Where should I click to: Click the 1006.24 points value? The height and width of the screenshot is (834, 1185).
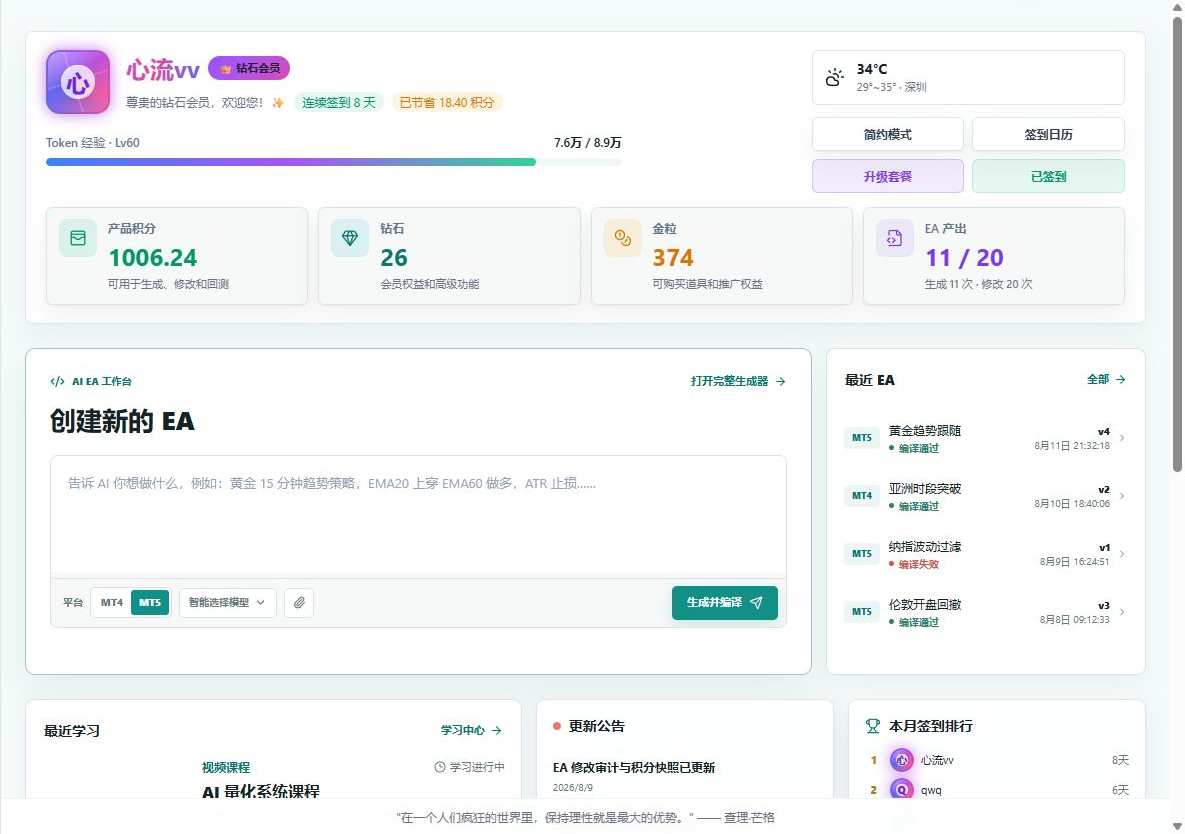(x=153, y=258)
